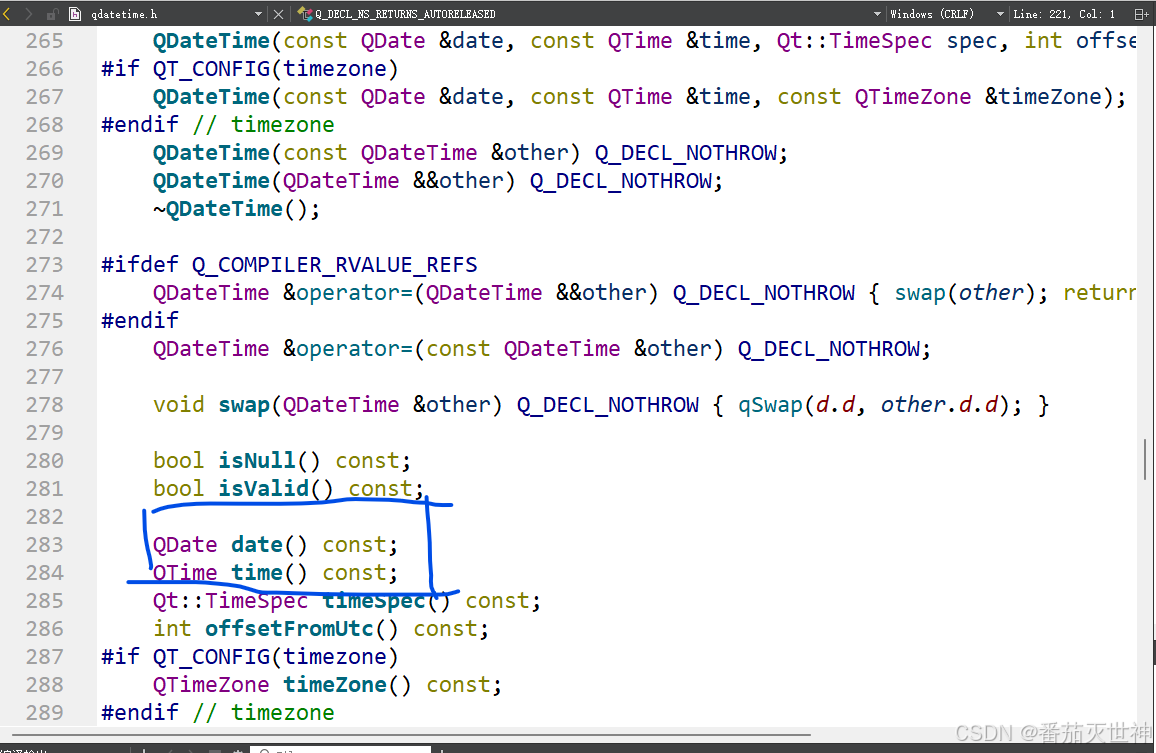Click the '// timezone' comment on line 268
The width and height of the screenshot is (1156, 753).
click(263, 125)
